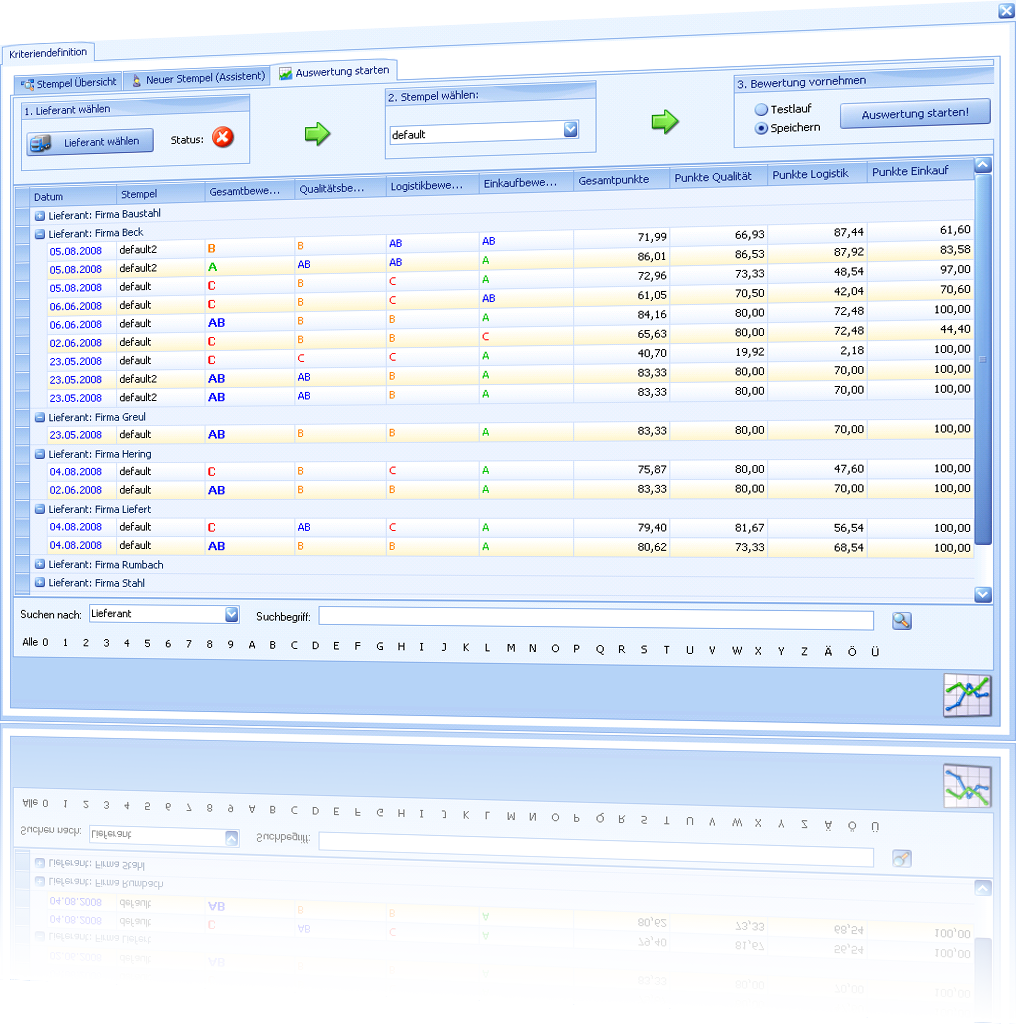
Task: Open the line chart icon
Action: (967, 696)
